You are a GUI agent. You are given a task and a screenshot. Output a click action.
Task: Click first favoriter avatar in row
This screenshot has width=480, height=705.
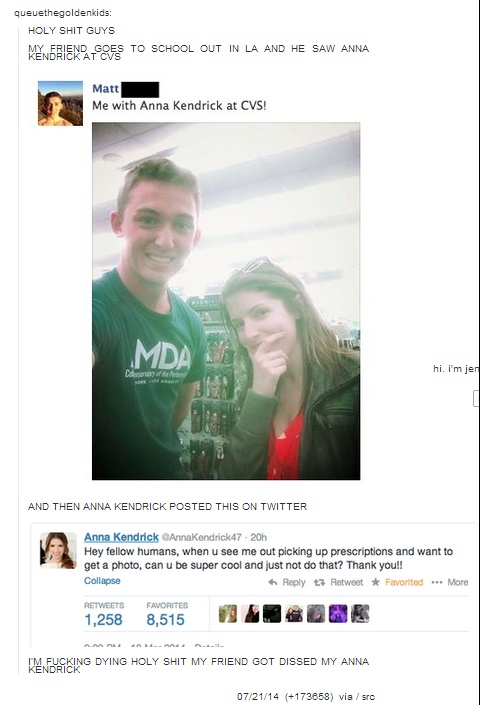click(228, 614)
